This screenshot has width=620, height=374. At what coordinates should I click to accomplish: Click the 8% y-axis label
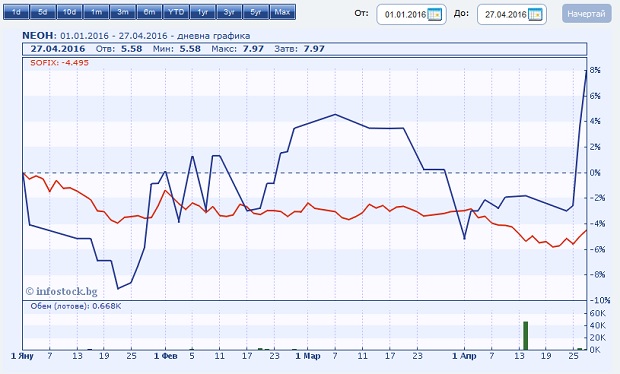click(595, 70)
